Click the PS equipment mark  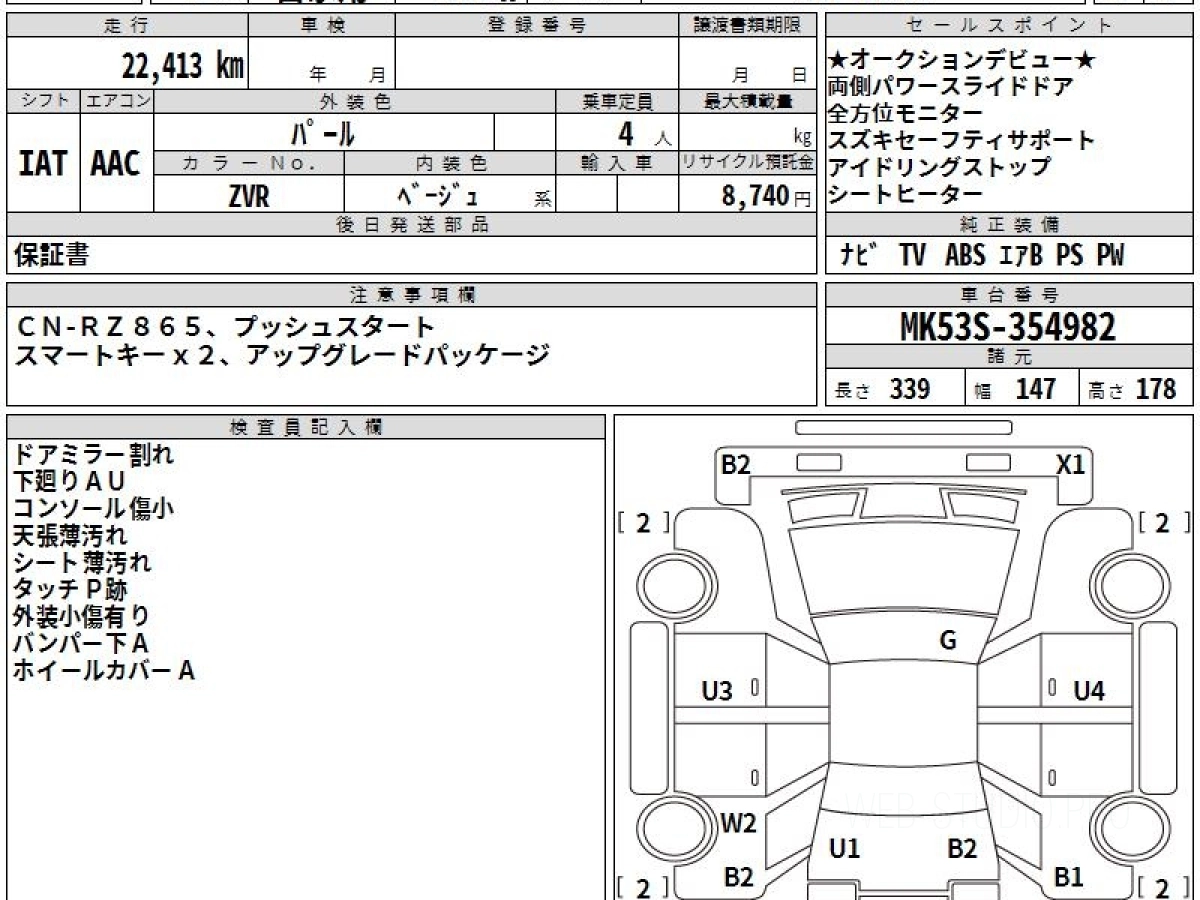tap(1069, 256)
